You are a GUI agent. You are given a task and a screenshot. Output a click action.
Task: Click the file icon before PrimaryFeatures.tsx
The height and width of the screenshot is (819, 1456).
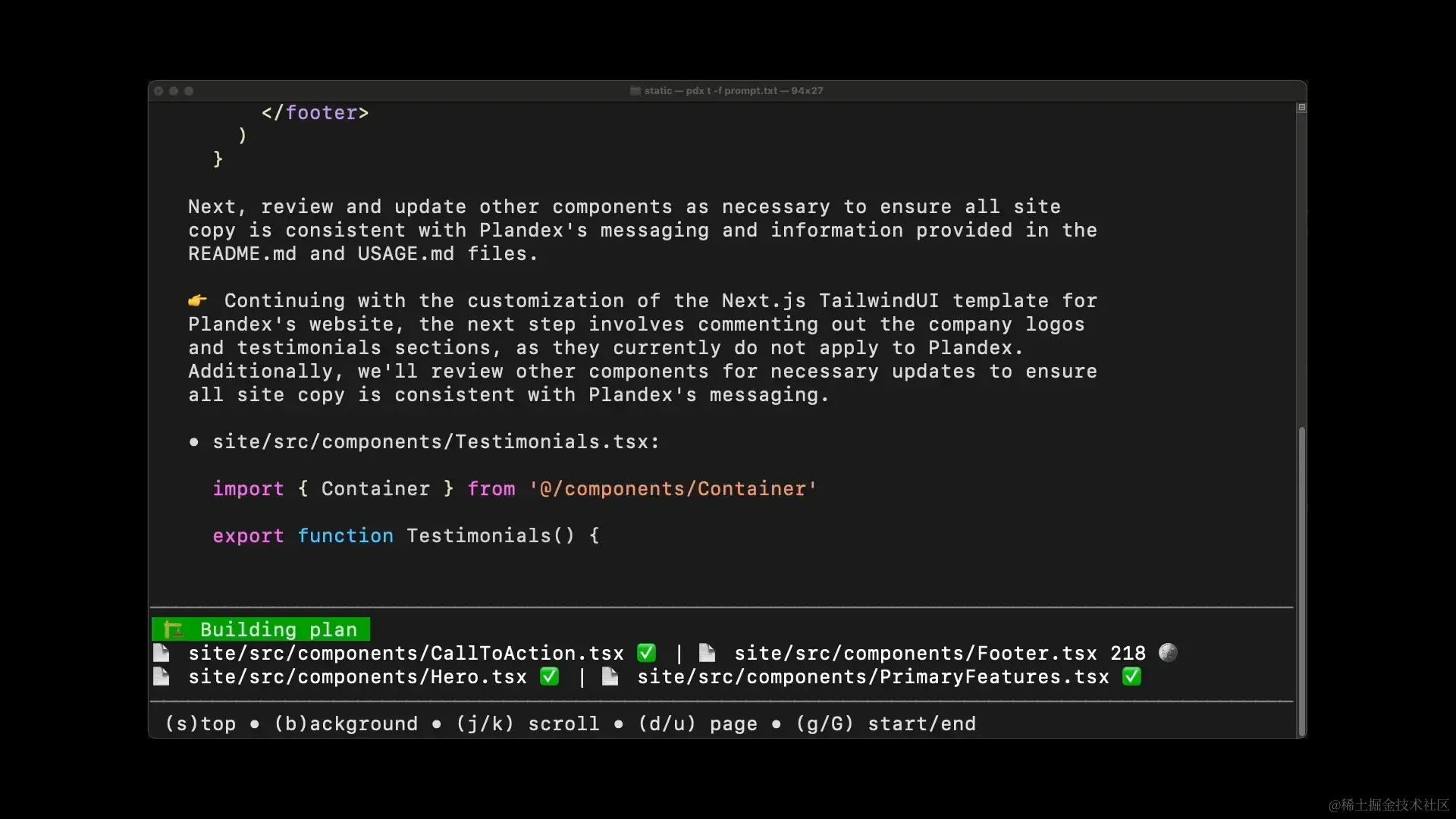(x=610, y=676)
